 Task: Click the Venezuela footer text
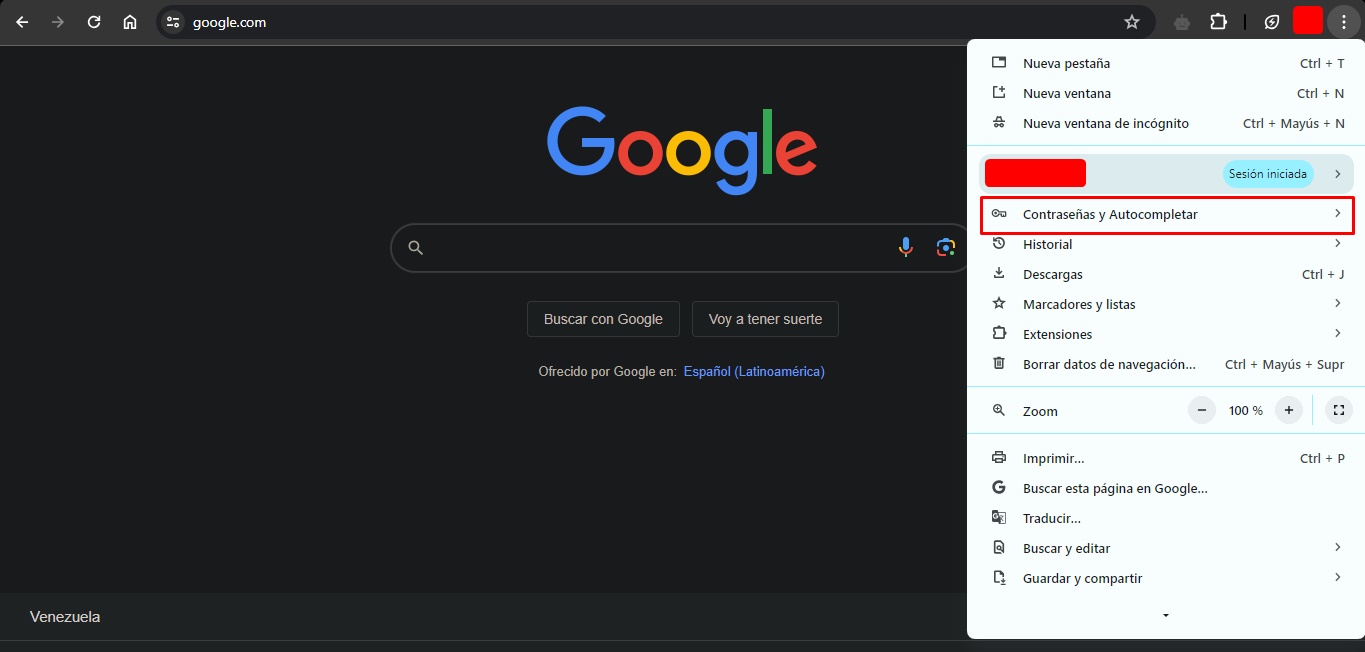[65, 617]
